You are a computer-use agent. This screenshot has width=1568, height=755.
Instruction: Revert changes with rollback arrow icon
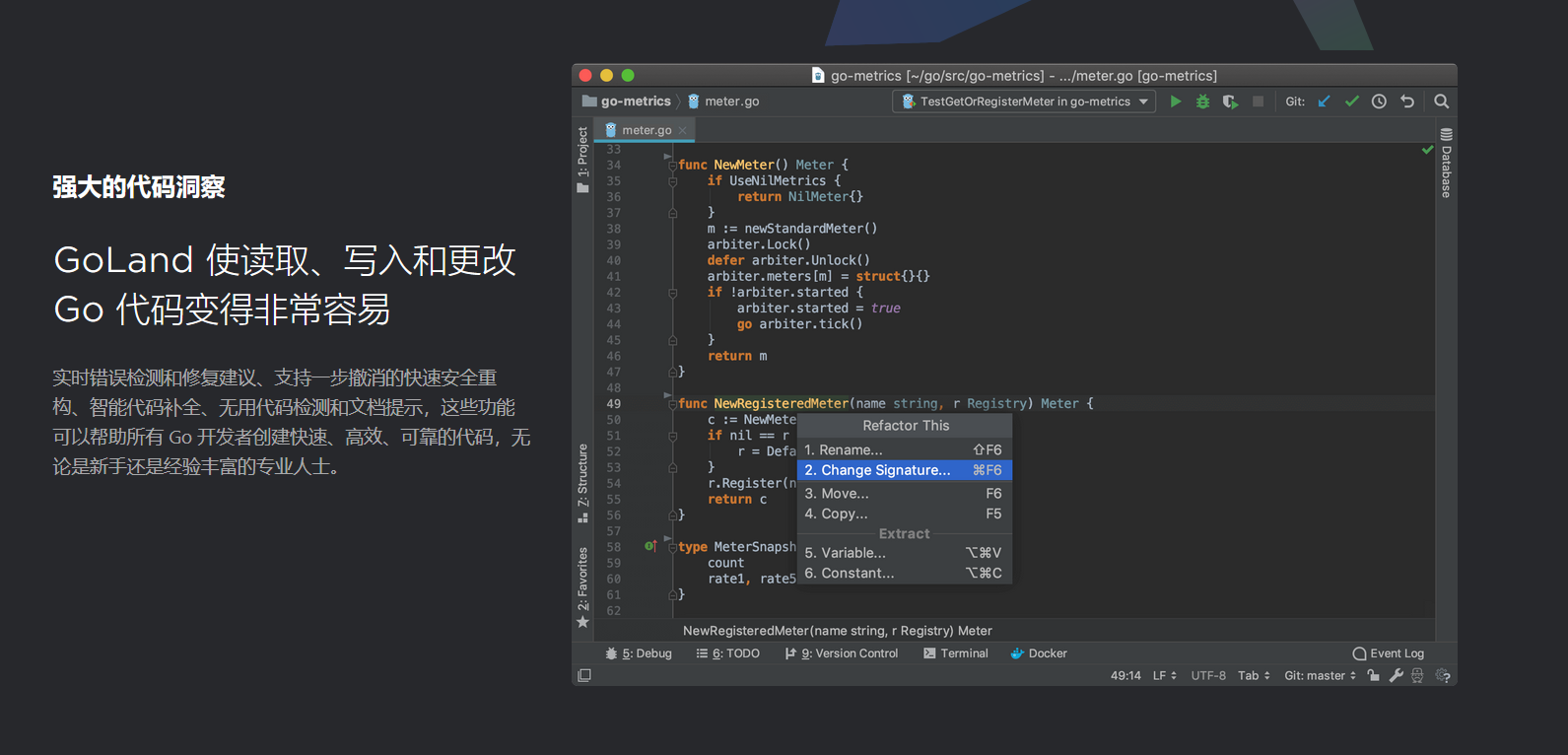[1407, 102]
